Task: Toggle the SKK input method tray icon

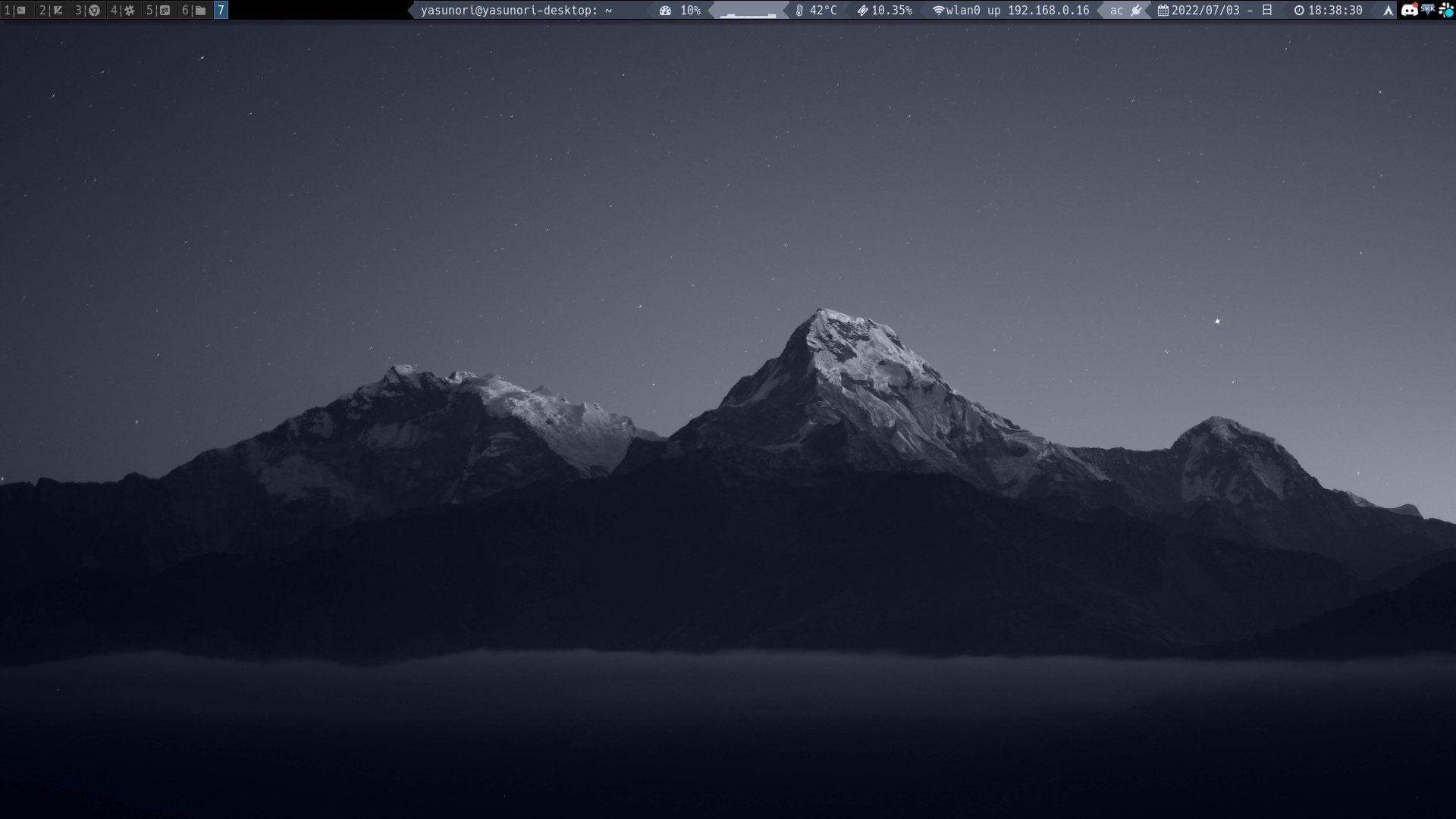Action: (1427, 10)
